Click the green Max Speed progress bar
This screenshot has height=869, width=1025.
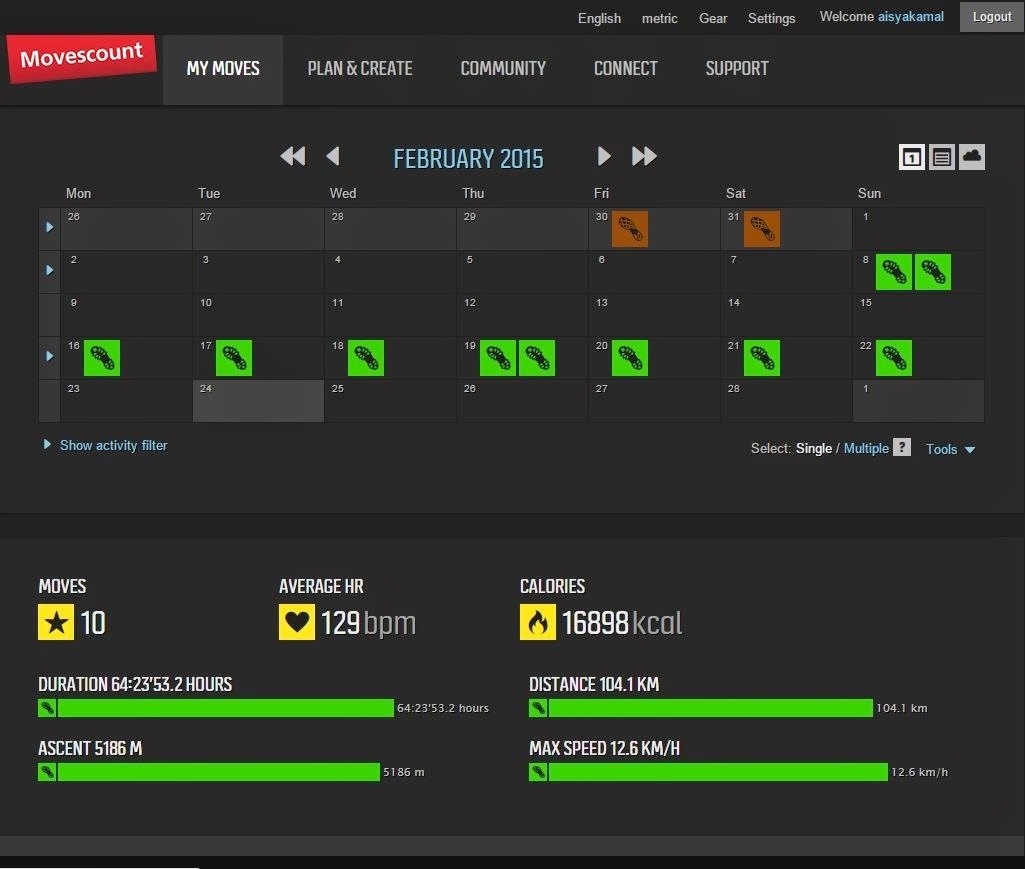point(718,772)
